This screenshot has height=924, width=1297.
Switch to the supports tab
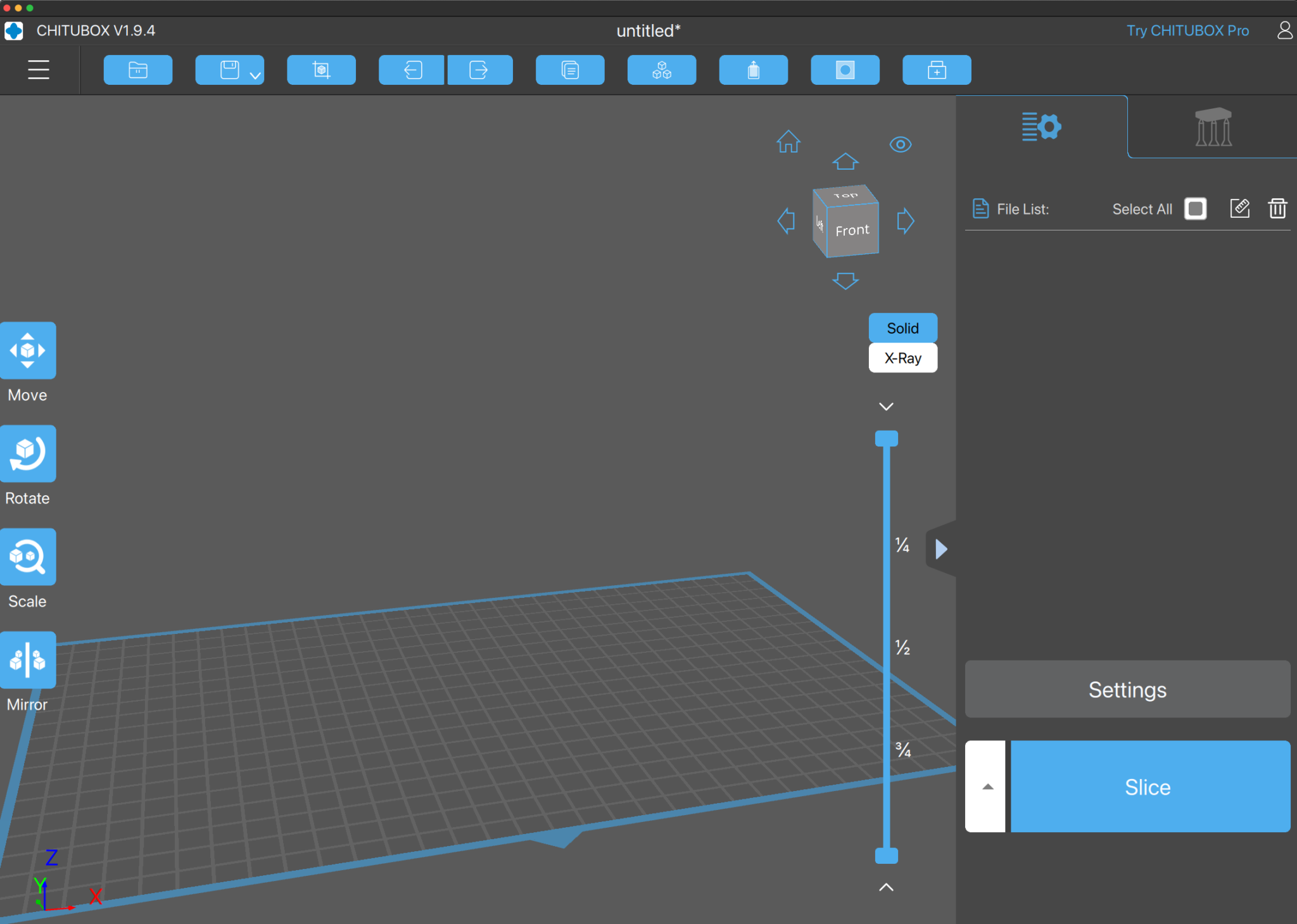tap(1212, 127)
